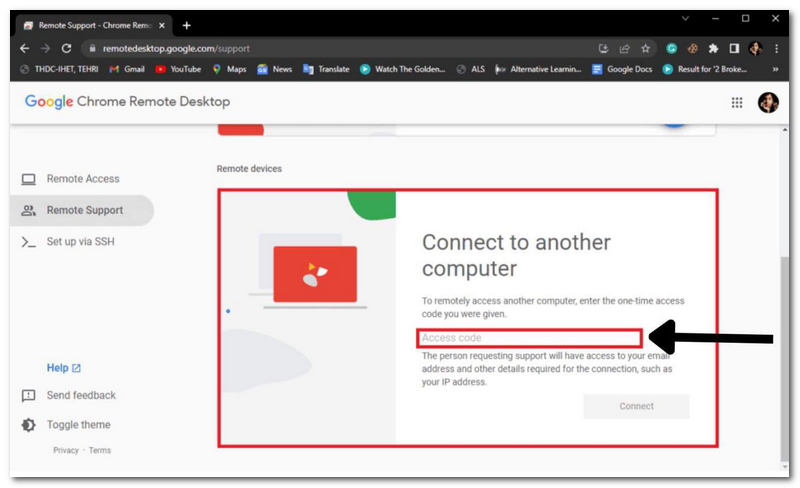Reload the Remote Support page
The image size is (800, 488).
pyautogui.click(x=66, y=48)
